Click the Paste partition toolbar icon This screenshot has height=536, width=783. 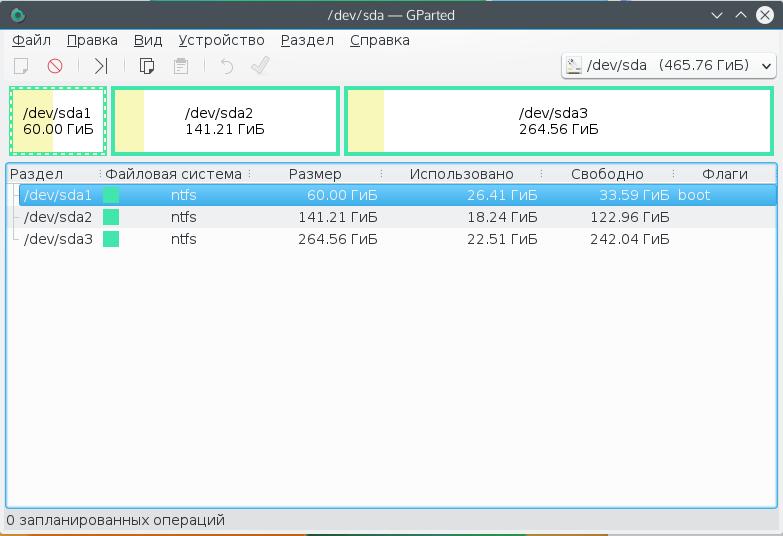coord(181,66)
